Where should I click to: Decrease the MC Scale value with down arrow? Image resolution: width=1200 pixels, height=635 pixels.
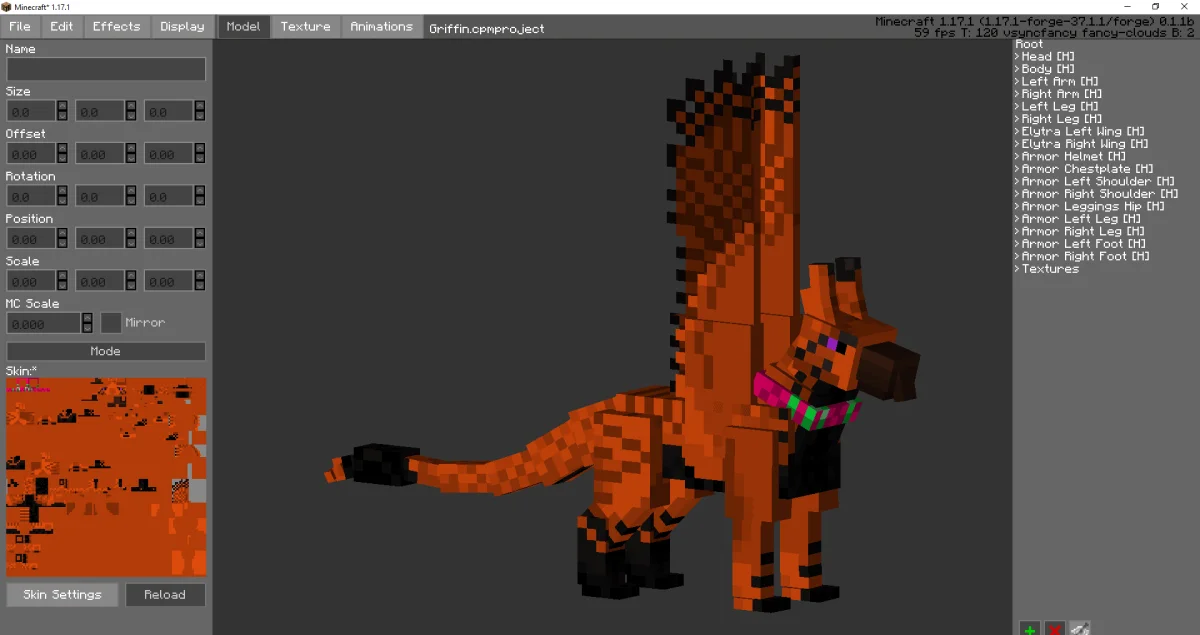pos(88,328)
